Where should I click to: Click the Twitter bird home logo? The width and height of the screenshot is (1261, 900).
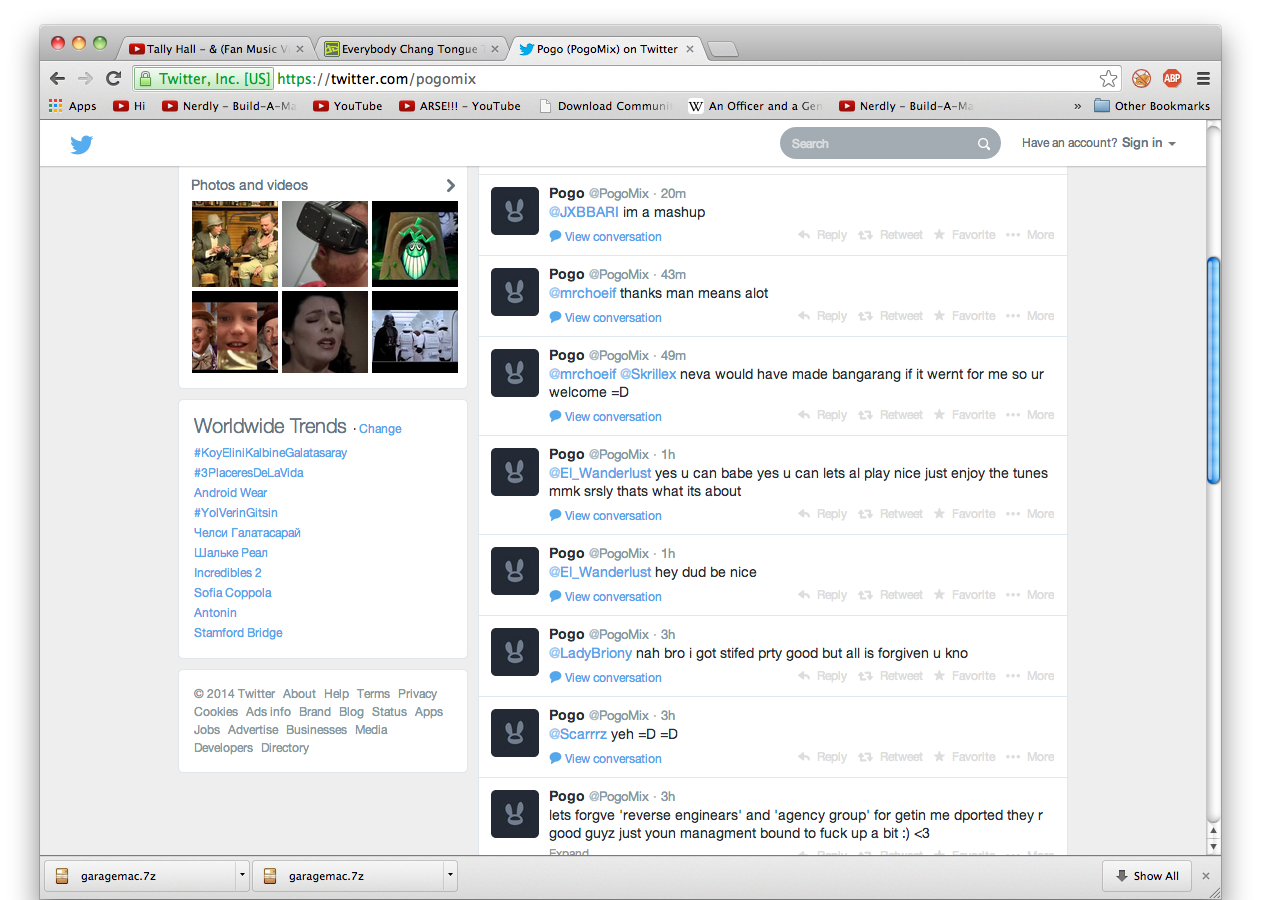point(81,144)
